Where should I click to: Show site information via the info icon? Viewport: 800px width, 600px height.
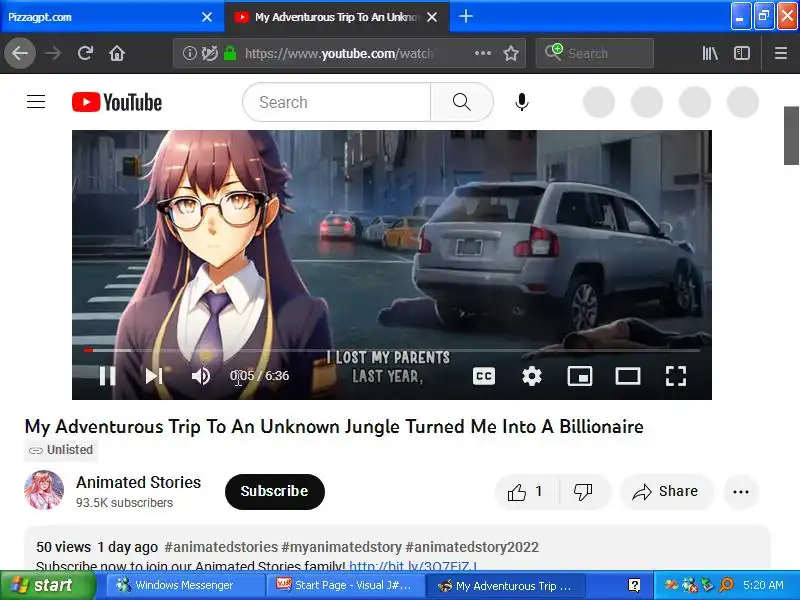point(189,53)
